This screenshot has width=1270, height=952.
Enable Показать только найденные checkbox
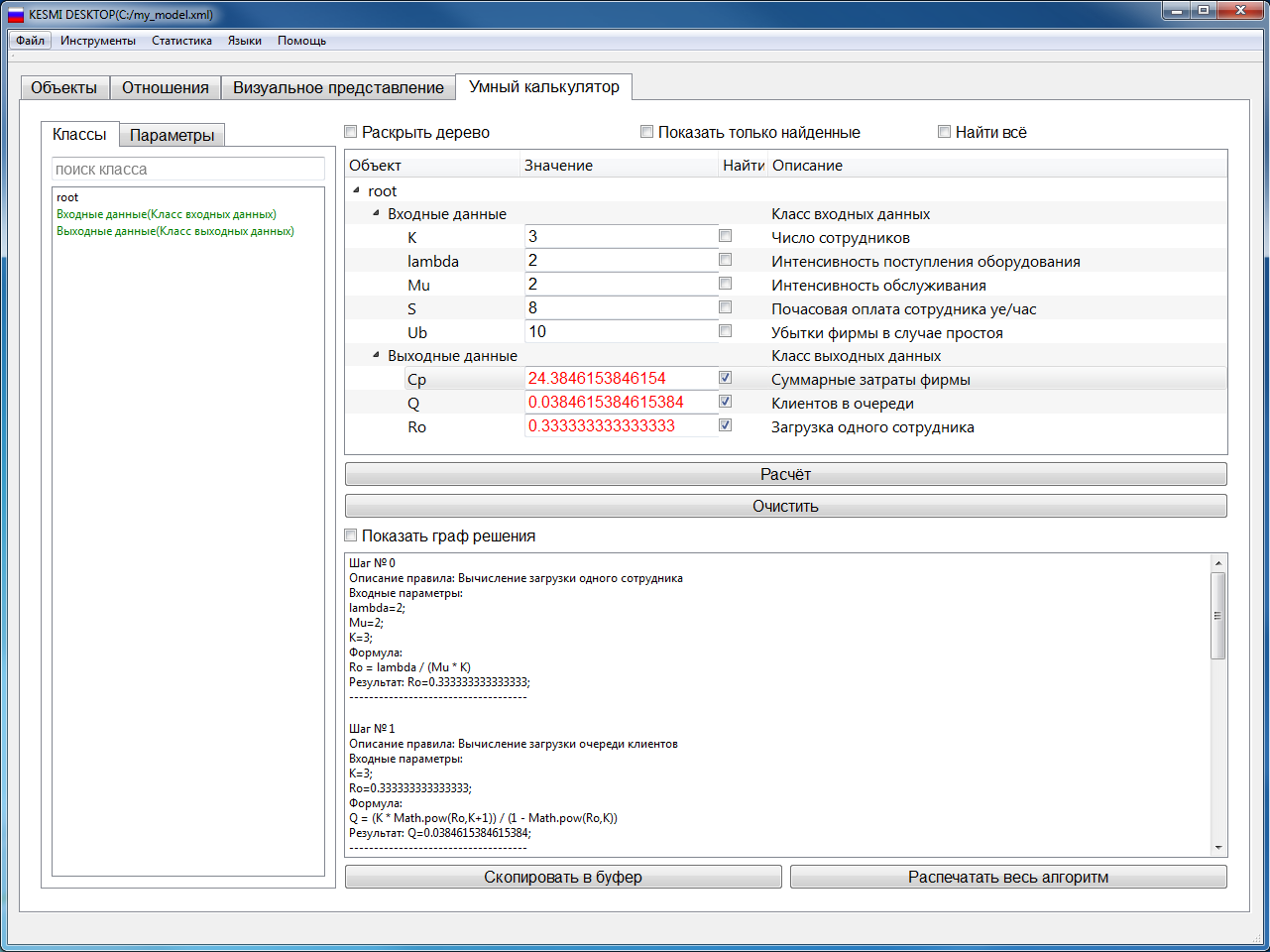pyautogui.click(x=646, y=132)
